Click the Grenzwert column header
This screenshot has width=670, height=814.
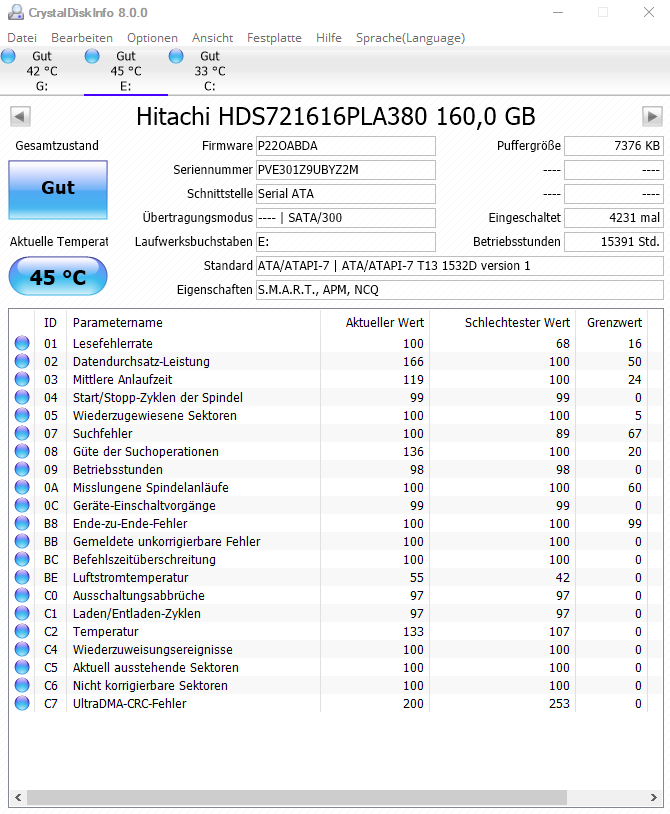[x=611, y=322]
